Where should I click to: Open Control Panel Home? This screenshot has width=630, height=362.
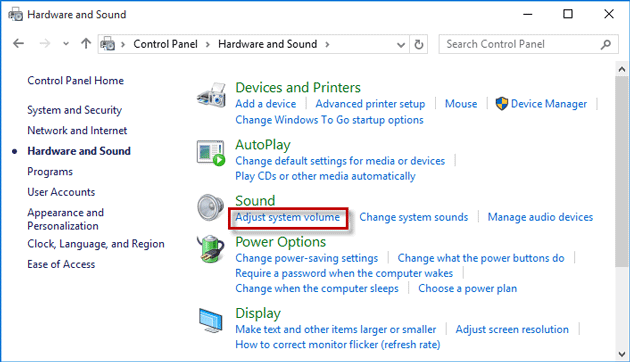point(76,81)
